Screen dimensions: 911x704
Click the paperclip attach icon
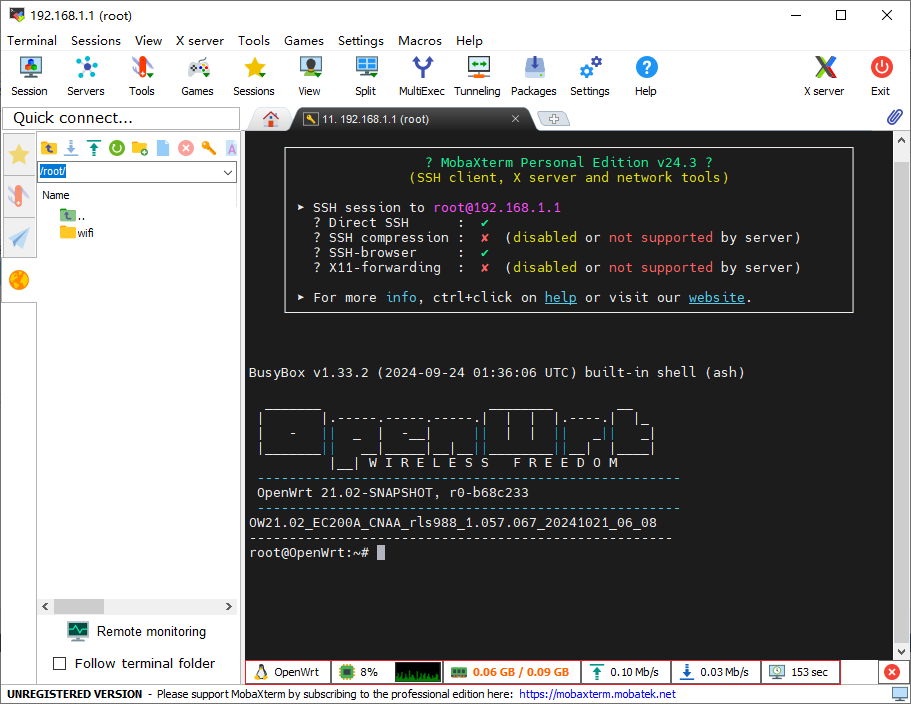pyautogui.click(x=895, y=117)
